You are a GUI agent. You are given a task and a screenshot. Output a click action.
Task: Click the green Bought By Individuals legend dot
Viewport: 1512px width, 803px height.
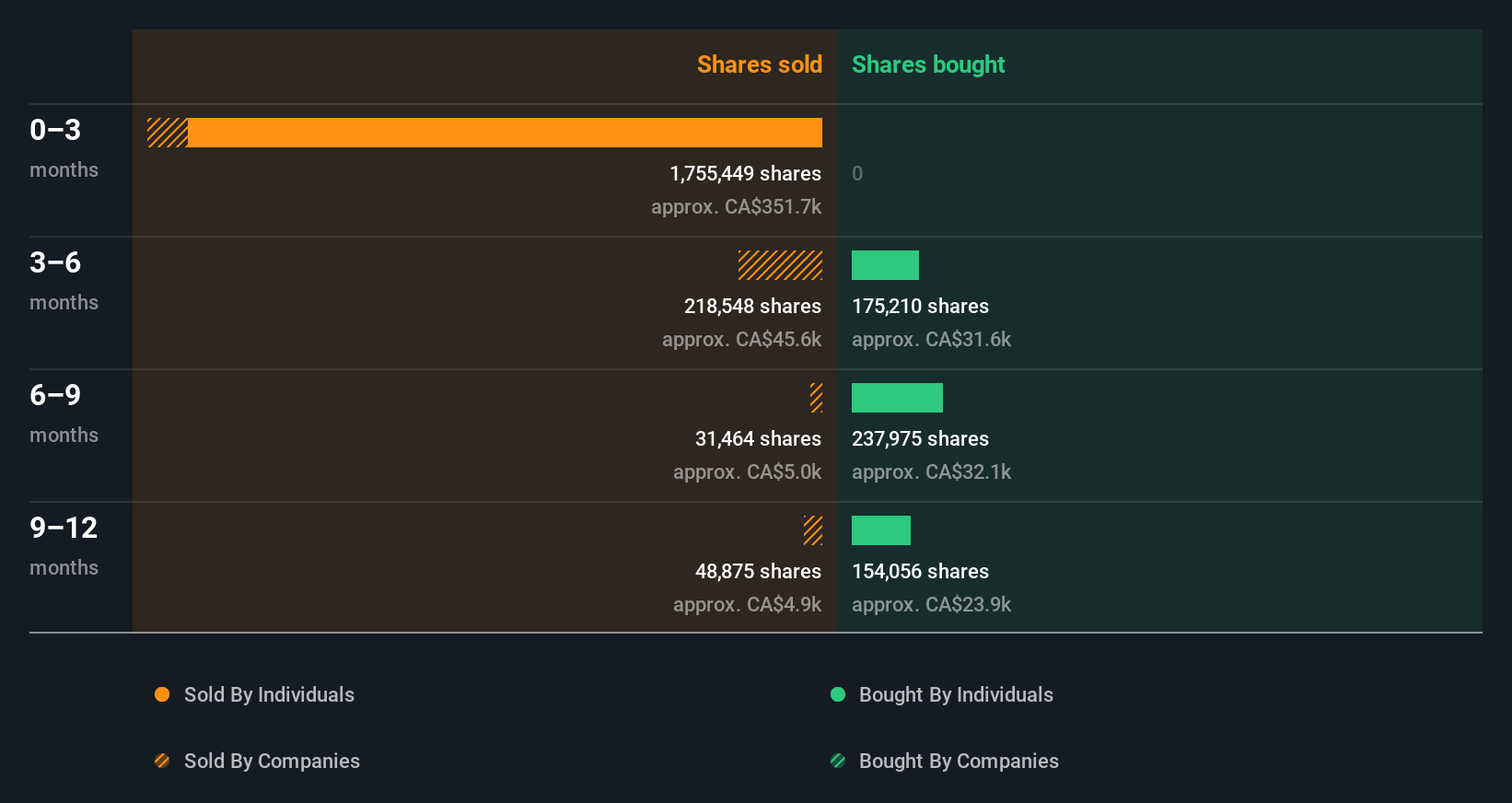[838, 694]
